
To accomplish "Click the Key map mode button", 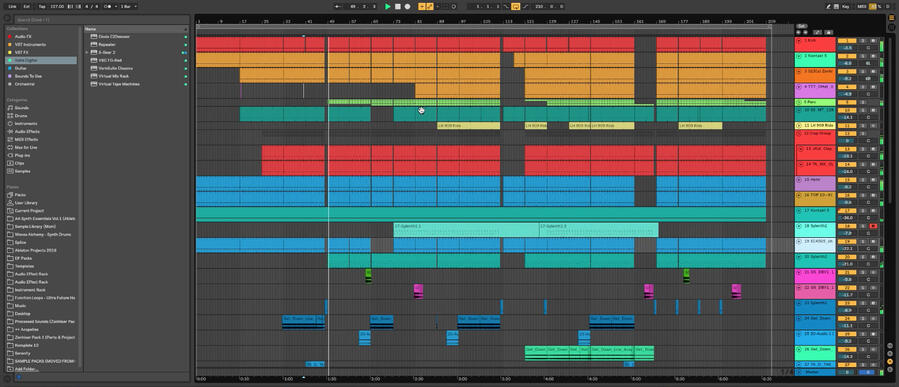I will pyautogui.click(x=846, y=6).
